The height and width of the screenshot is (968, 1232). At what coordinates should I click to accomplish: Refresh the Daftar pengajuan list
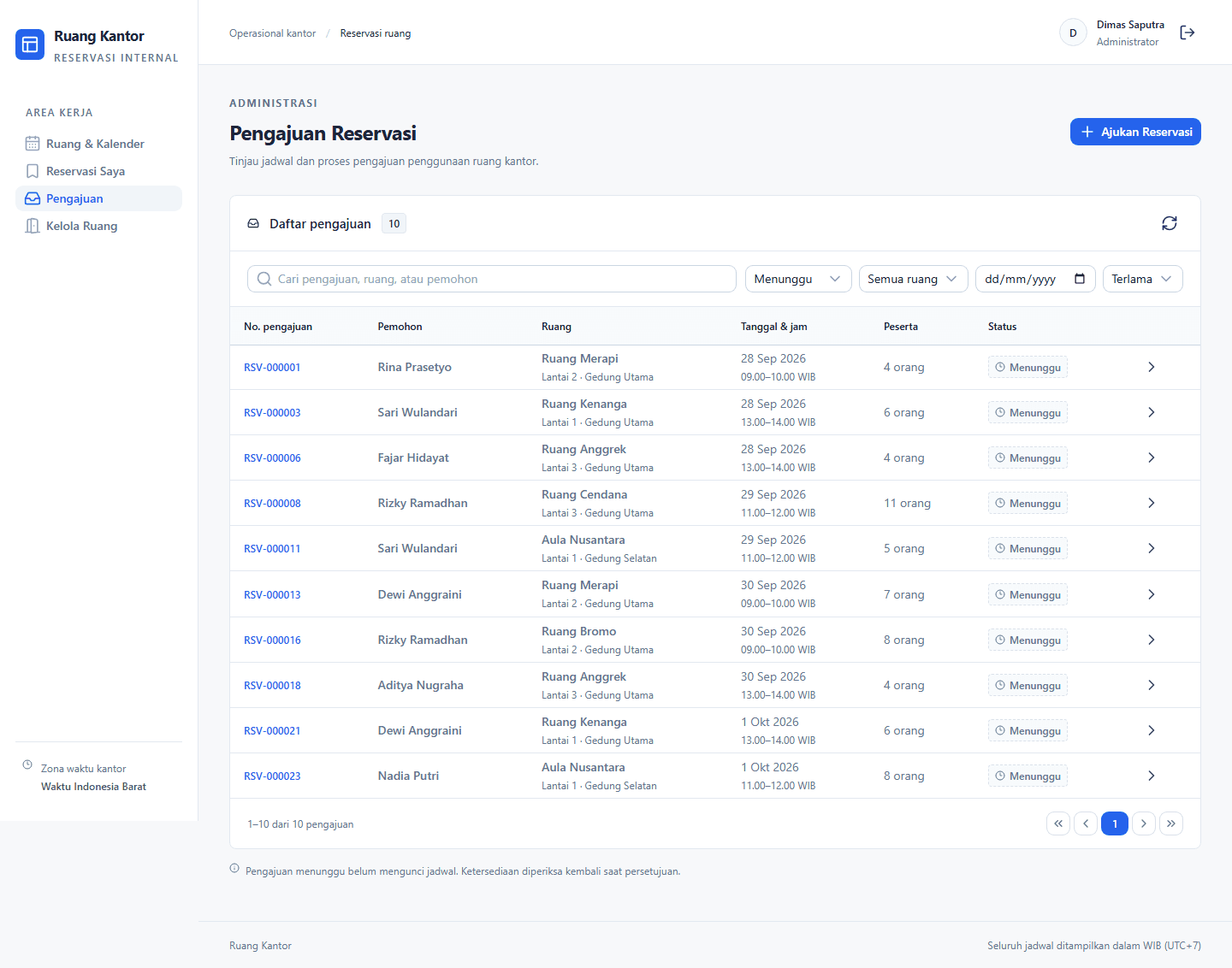tap(1169, 223)
